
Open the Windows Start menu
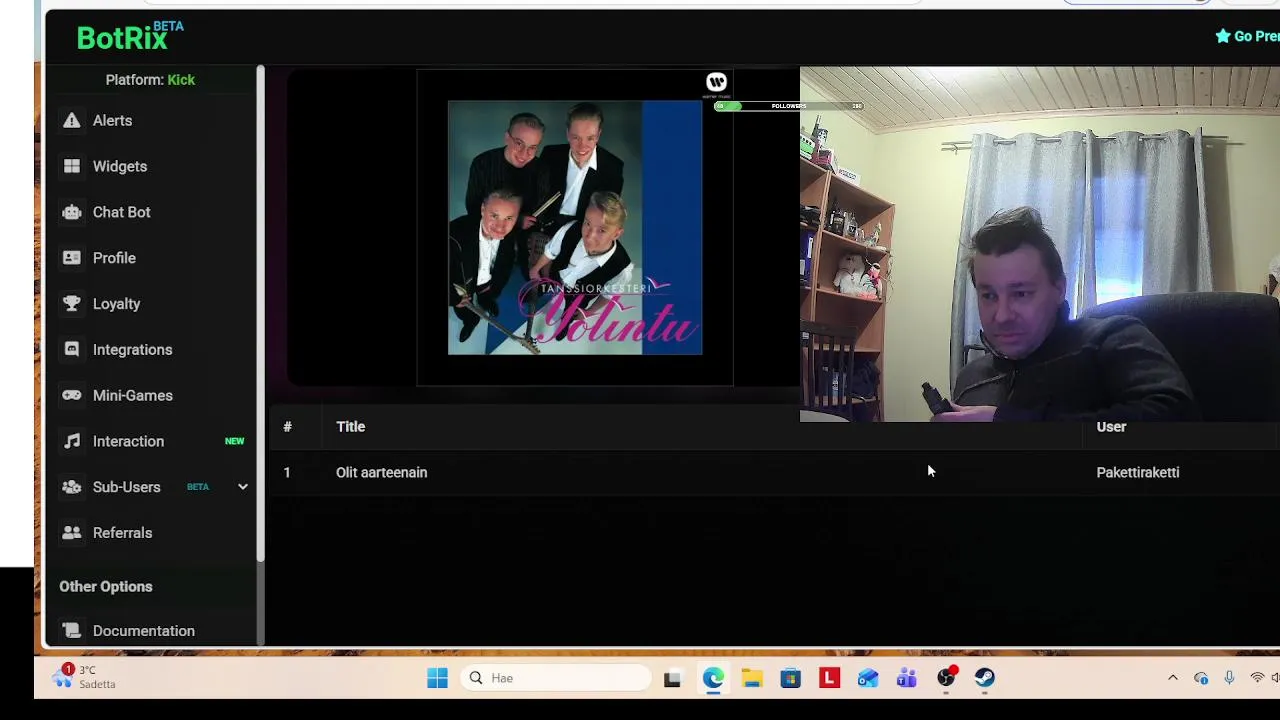(437, 678)
